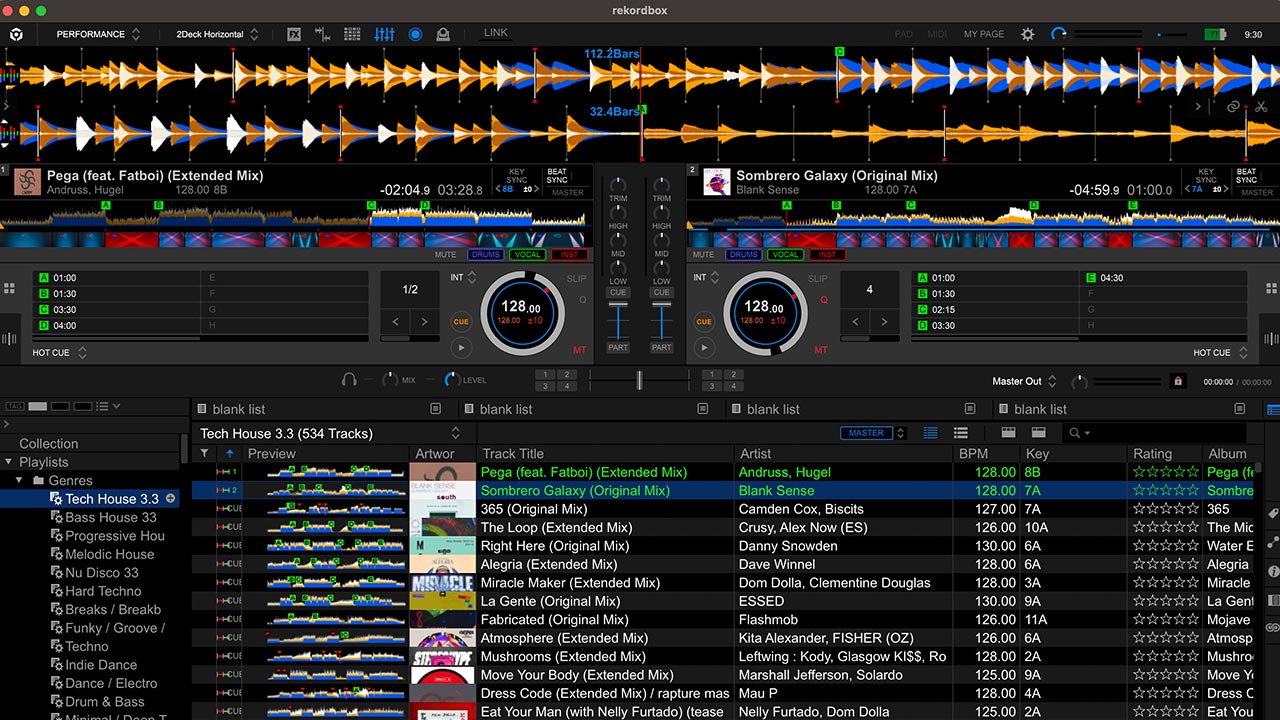Open the Indie Dance playlist
Viewport: 1280px width, 720px height.
point(101,665)
